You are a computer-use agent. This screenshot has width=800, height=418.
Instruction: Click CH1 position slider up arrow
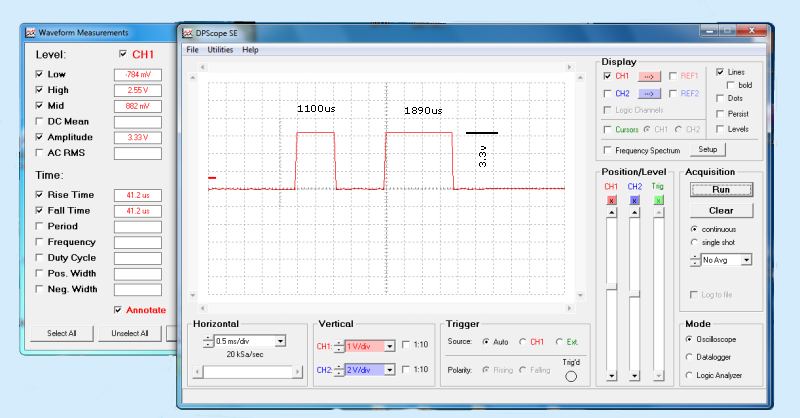point(611,212)
